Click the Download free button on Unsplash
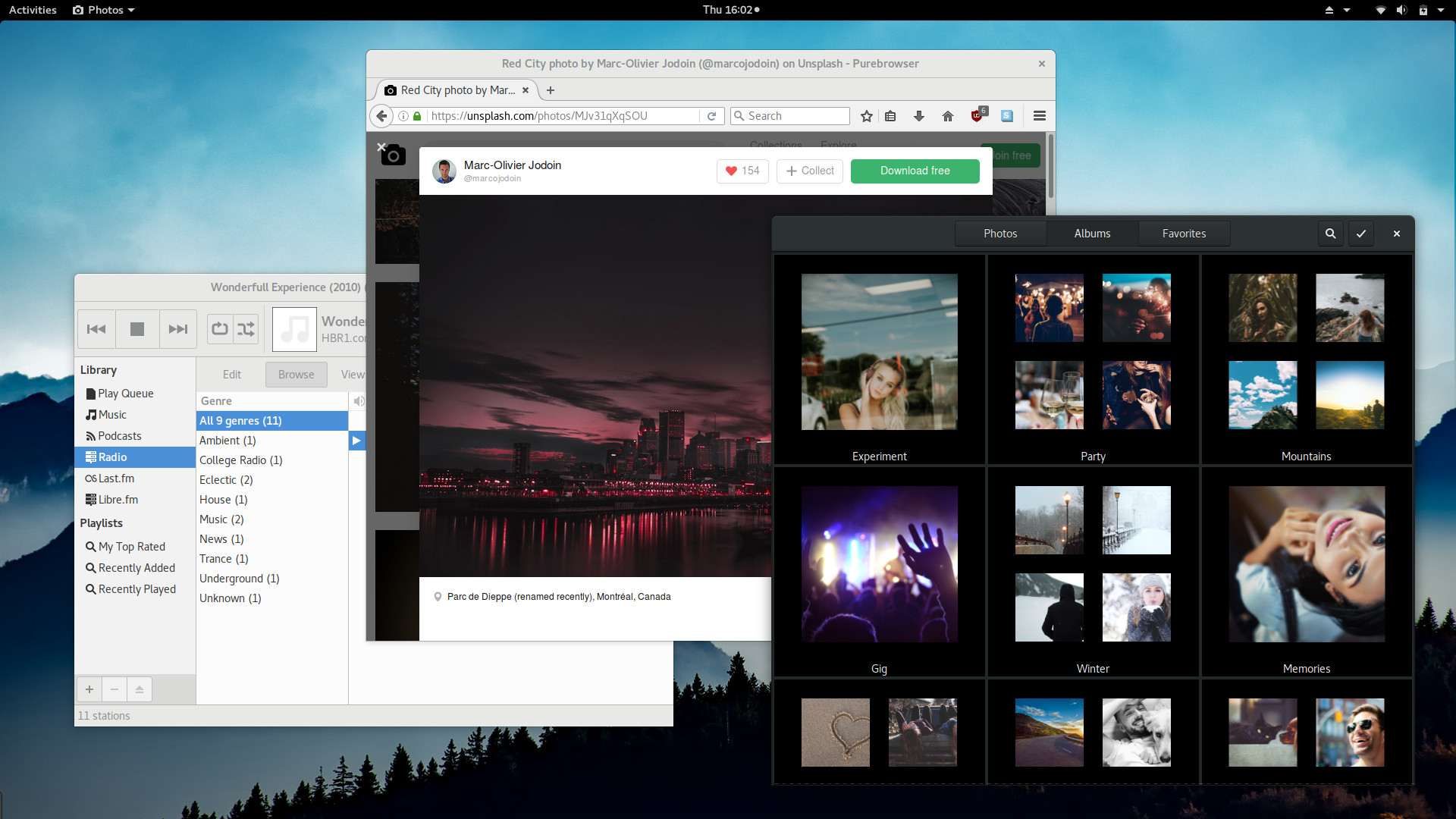The height and width of the screenshot is (819, 1456). click(915, 171)
